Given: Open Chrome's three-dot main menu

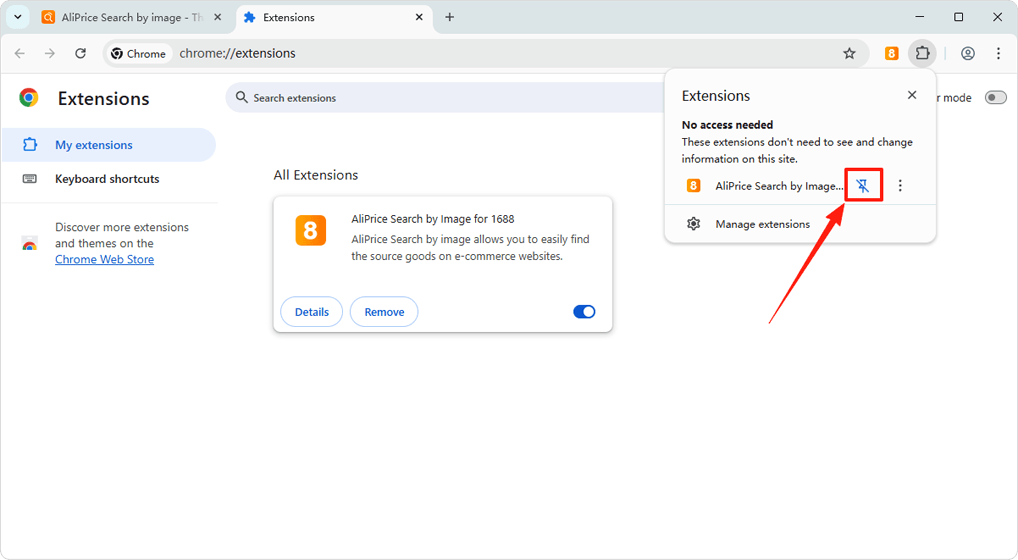Looking at the screenshot, I should coord(998,53).
